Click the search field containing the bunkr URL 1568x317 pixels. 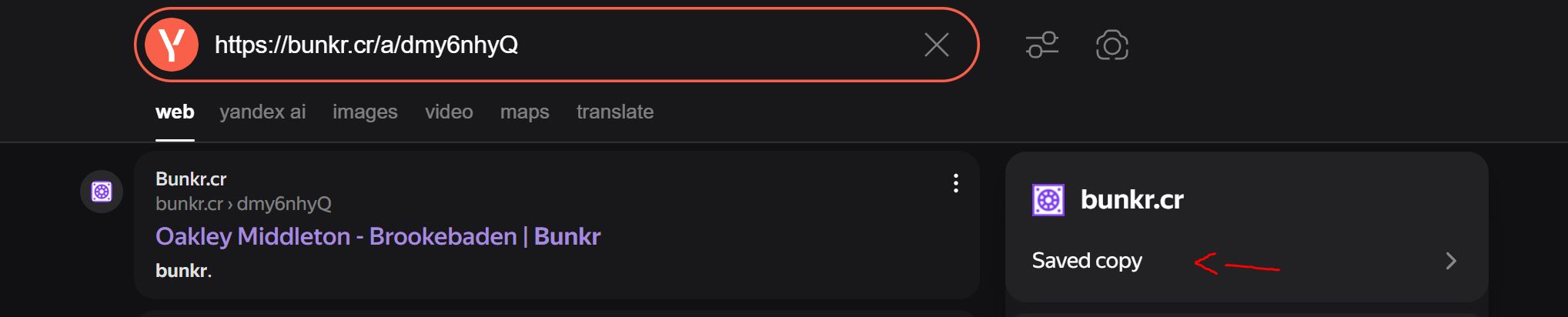click(539, 45)
